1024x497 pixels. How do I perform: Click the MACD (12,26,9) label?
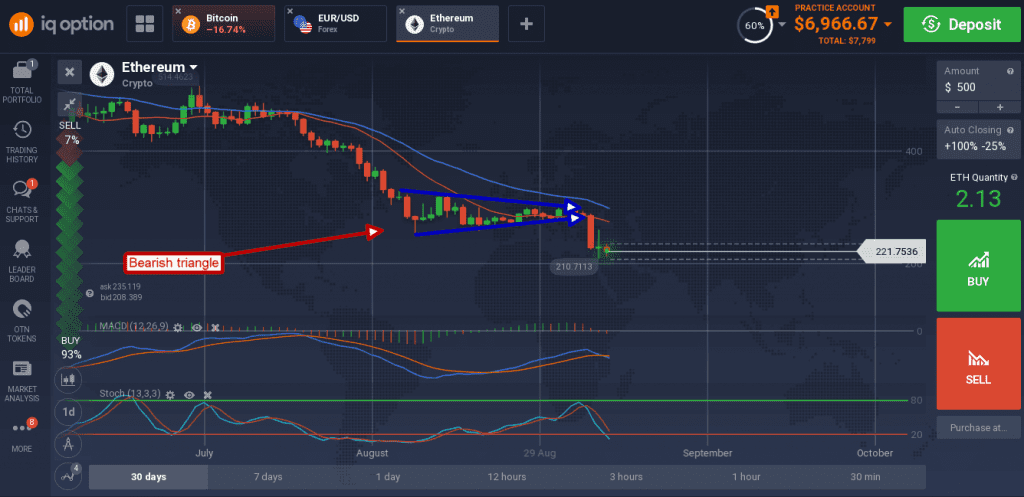pos(133,326)
